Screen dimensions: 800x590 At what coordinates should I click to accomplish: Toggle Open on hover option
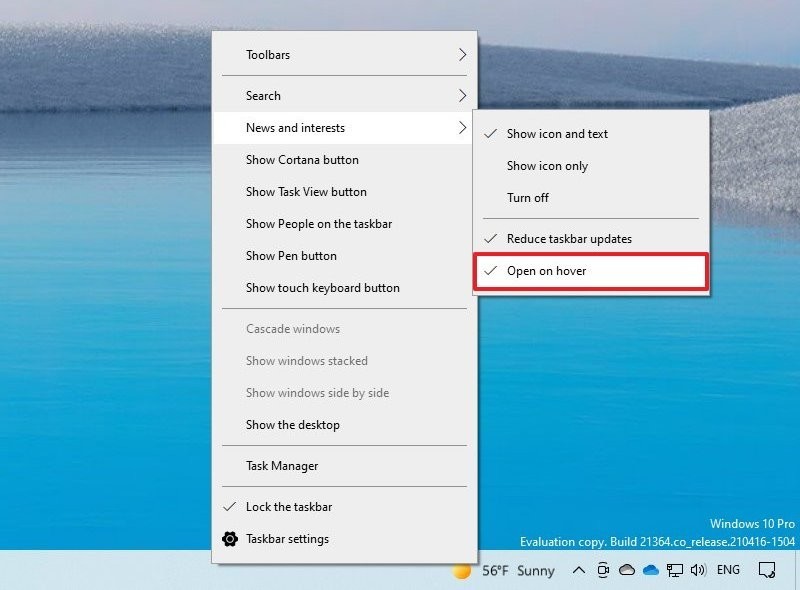point(591,271)
